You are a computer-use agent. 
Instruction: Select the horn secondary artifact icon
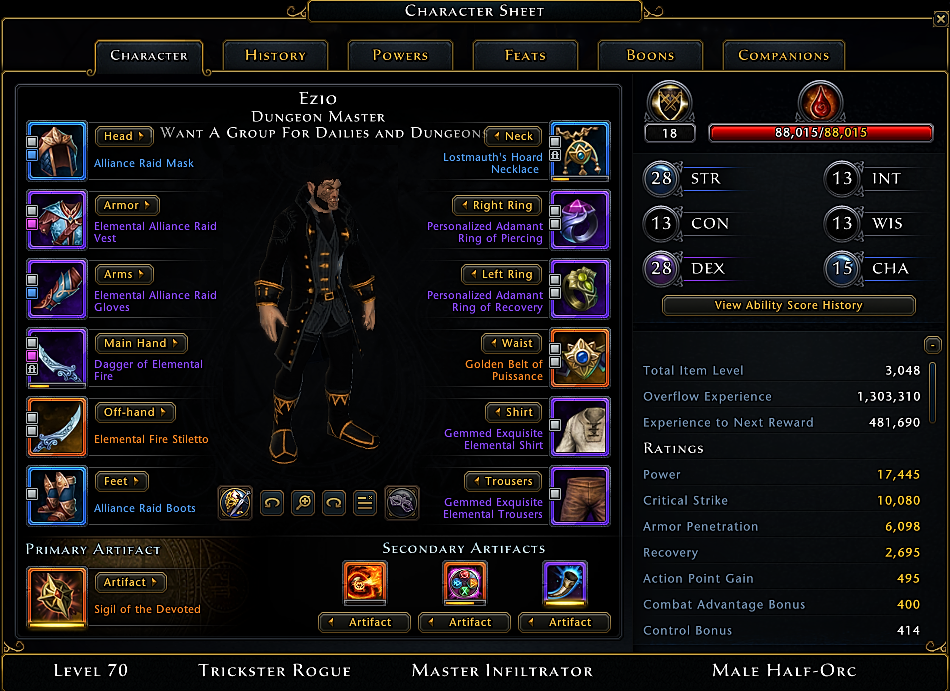565,583
